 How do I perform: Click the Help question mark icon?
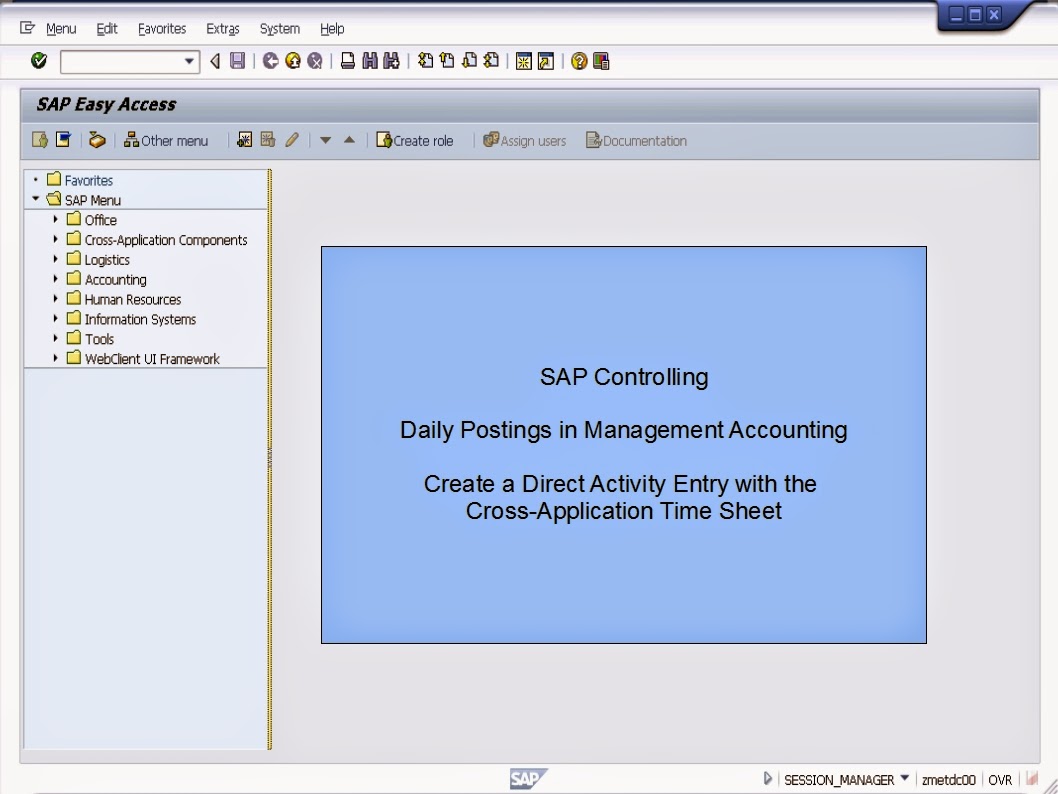click(x=577, y=61)
